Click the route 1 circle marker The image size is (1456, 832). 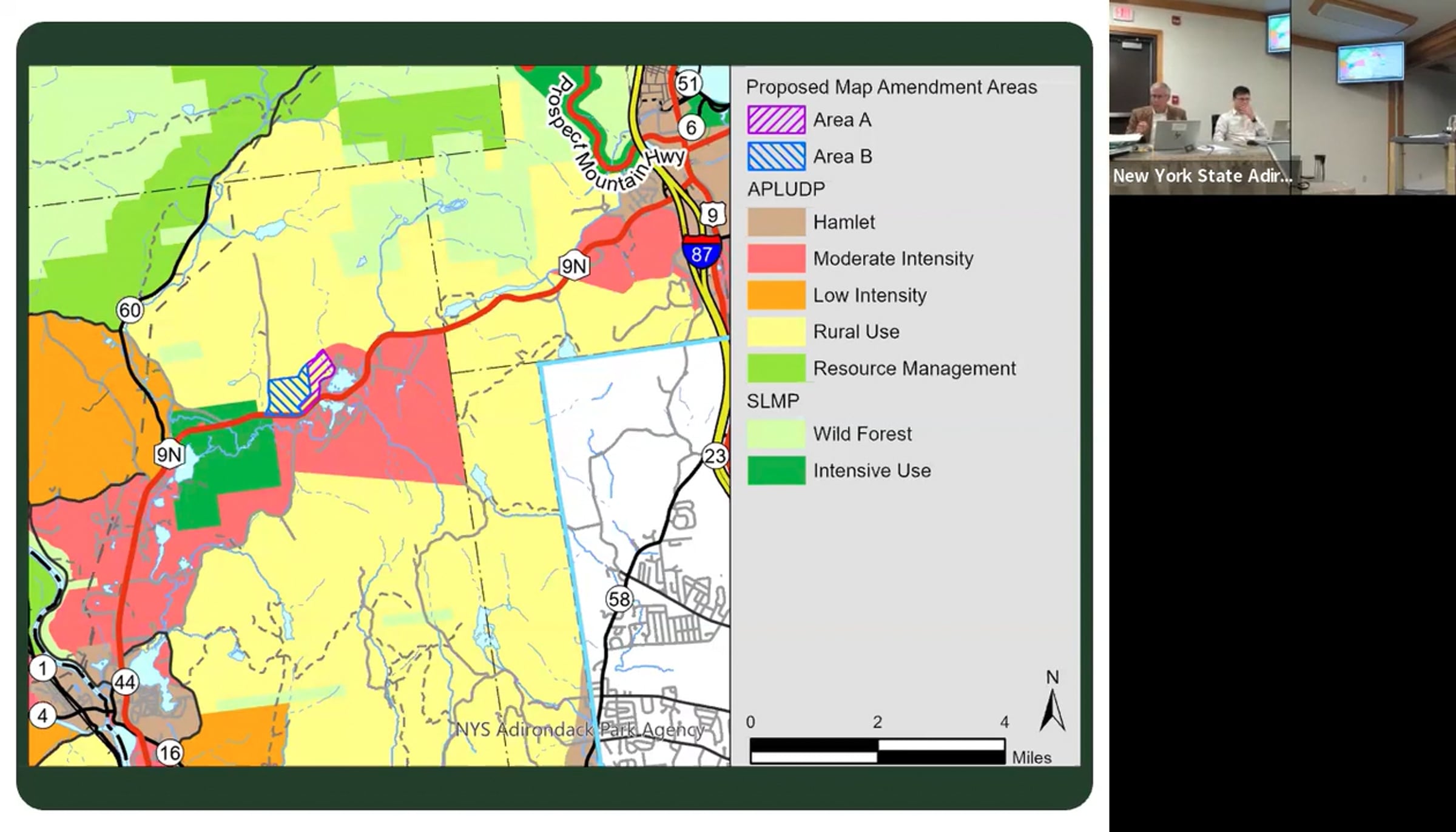coord(42,669)
